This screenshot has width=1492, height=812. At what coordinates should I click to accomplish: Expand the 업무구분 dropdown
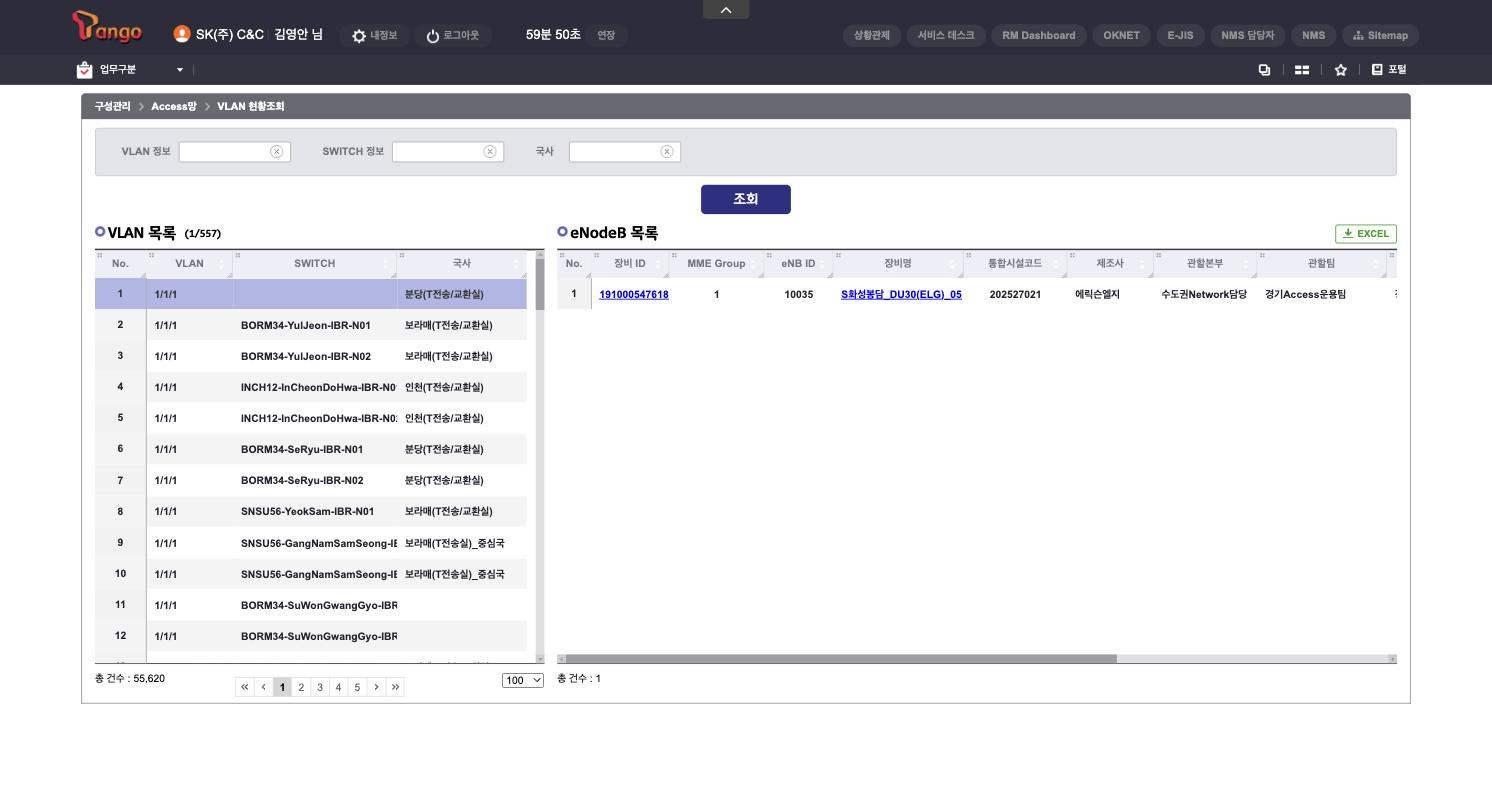(x=180, y=70)
